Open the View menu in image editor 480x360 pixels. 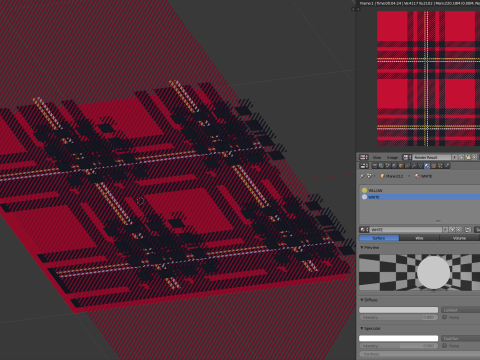point(377,157)
